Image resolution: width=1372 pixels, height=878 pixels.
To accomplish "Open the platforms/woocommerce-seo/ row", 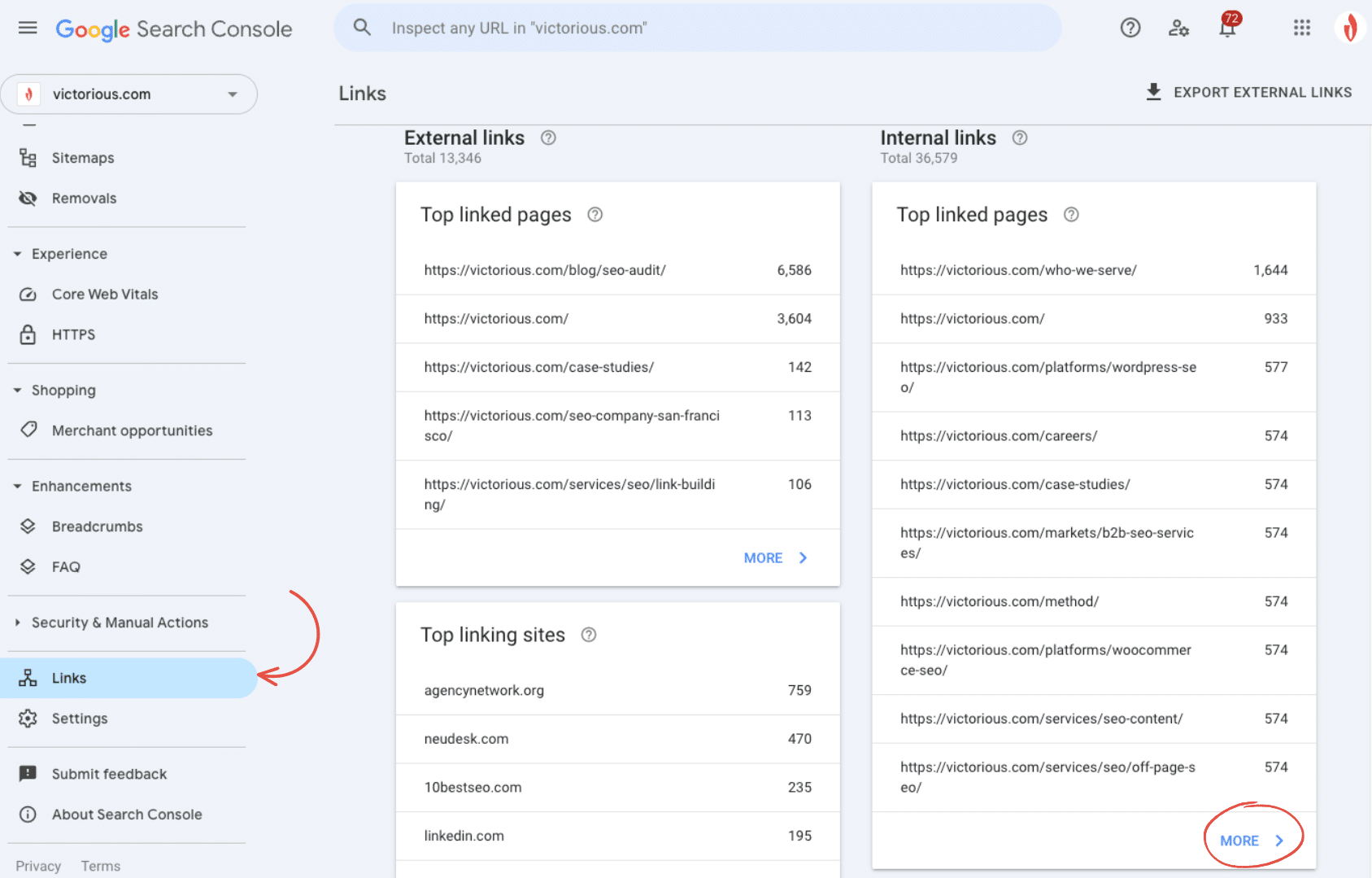I will pyautogui.click(x=1094, y=660).
